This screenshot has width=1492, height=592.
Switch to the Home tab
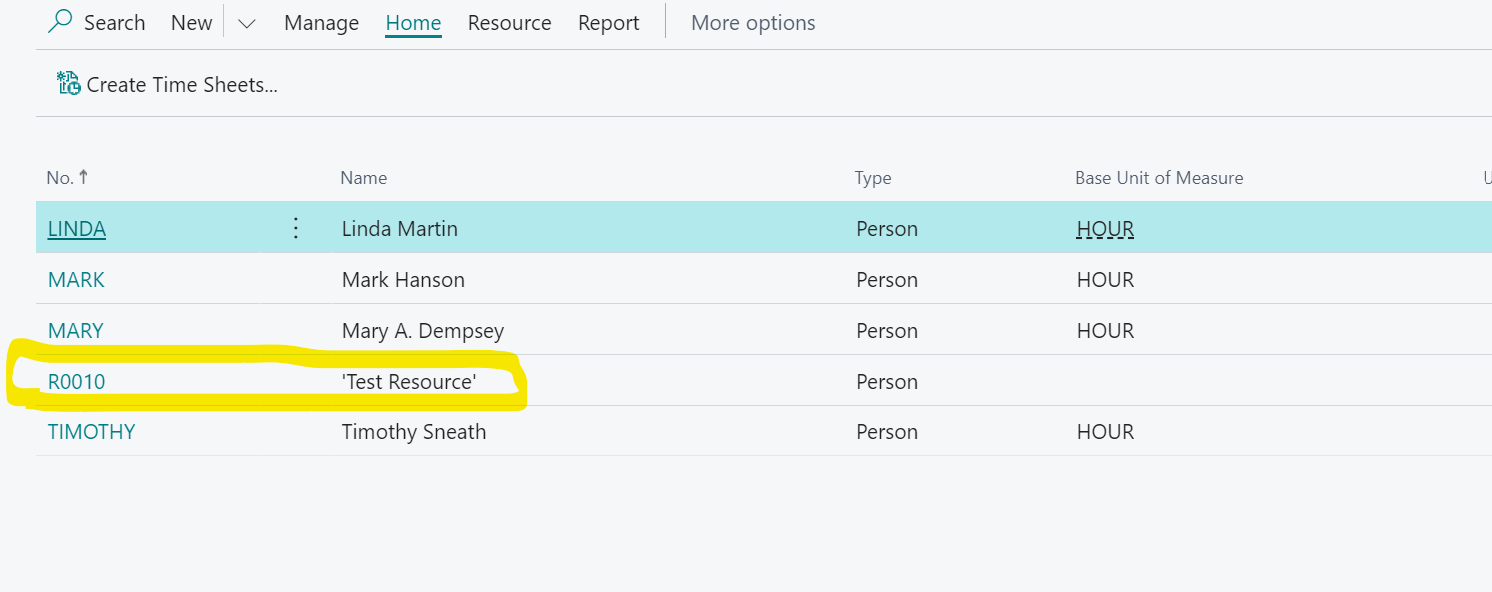pyautogui.click(x=413, y=23)
